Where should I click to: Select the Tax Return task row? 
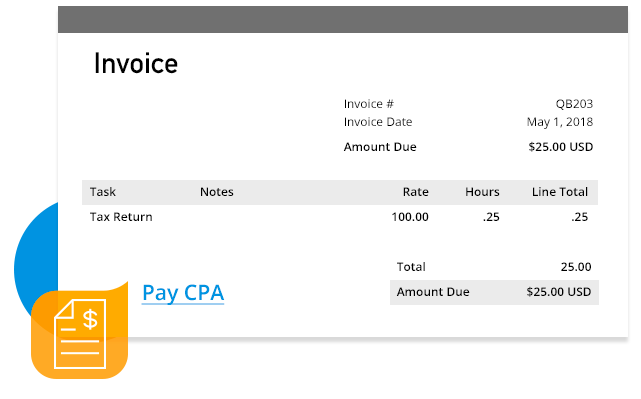(340, 217)
